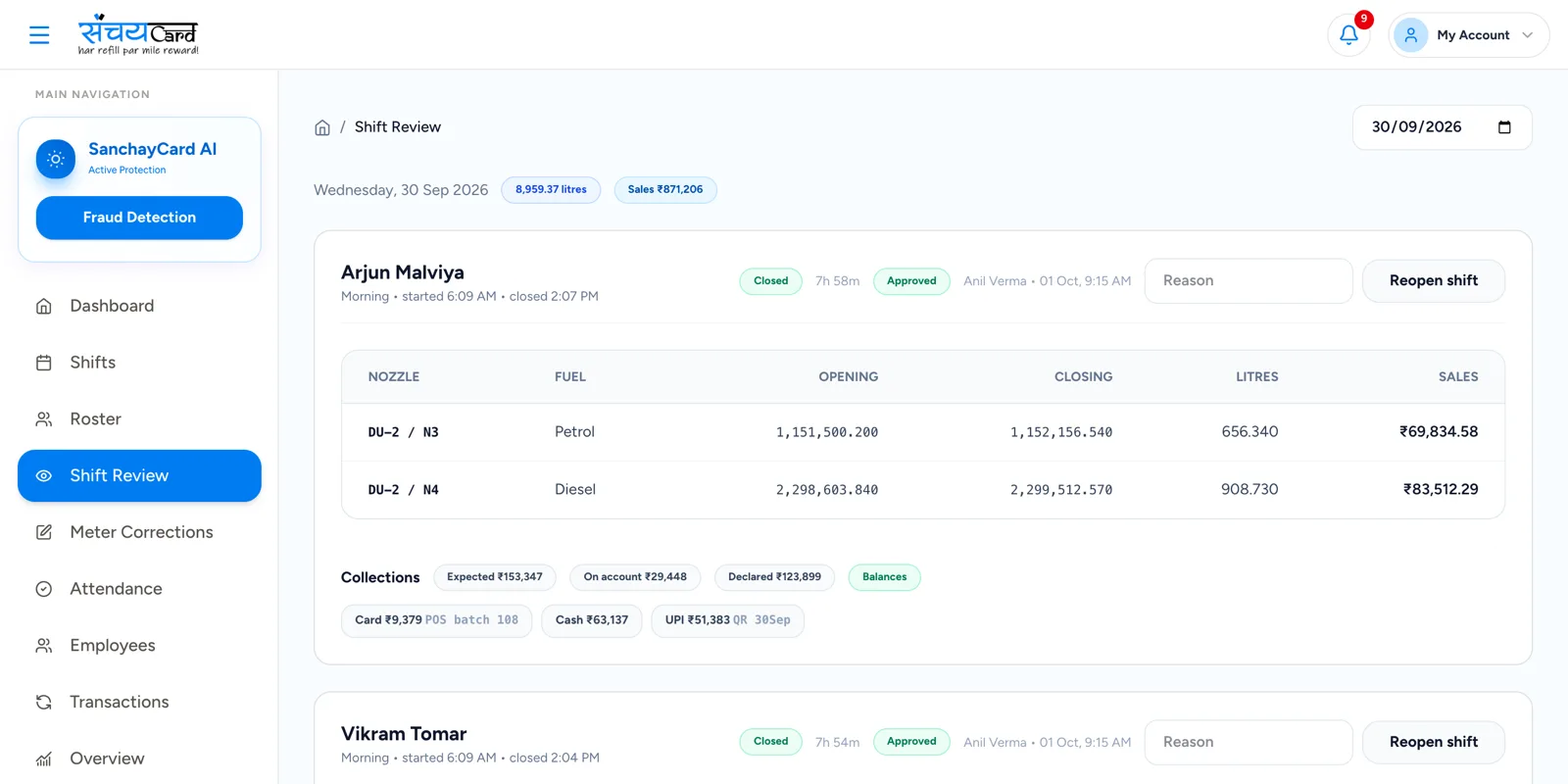Select the DU-2 / N4 nozzle row
The width and height of the screenshot is (1568, 784).
click(x=923, y=490)
